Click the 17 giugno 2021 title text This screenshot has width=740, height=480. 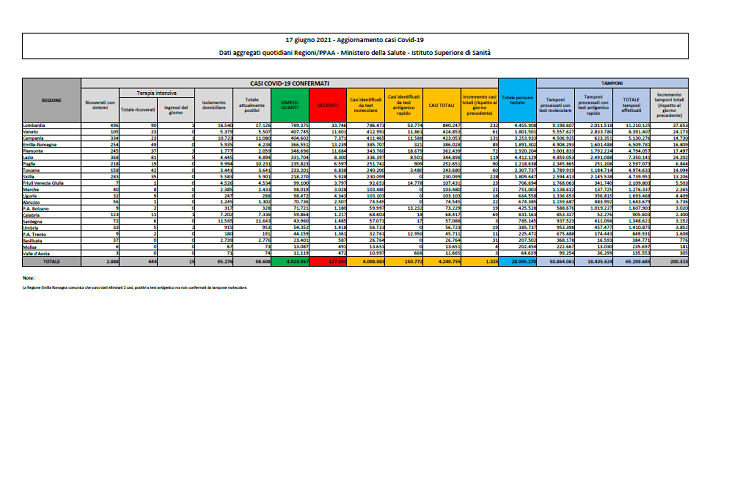[370, 35]
